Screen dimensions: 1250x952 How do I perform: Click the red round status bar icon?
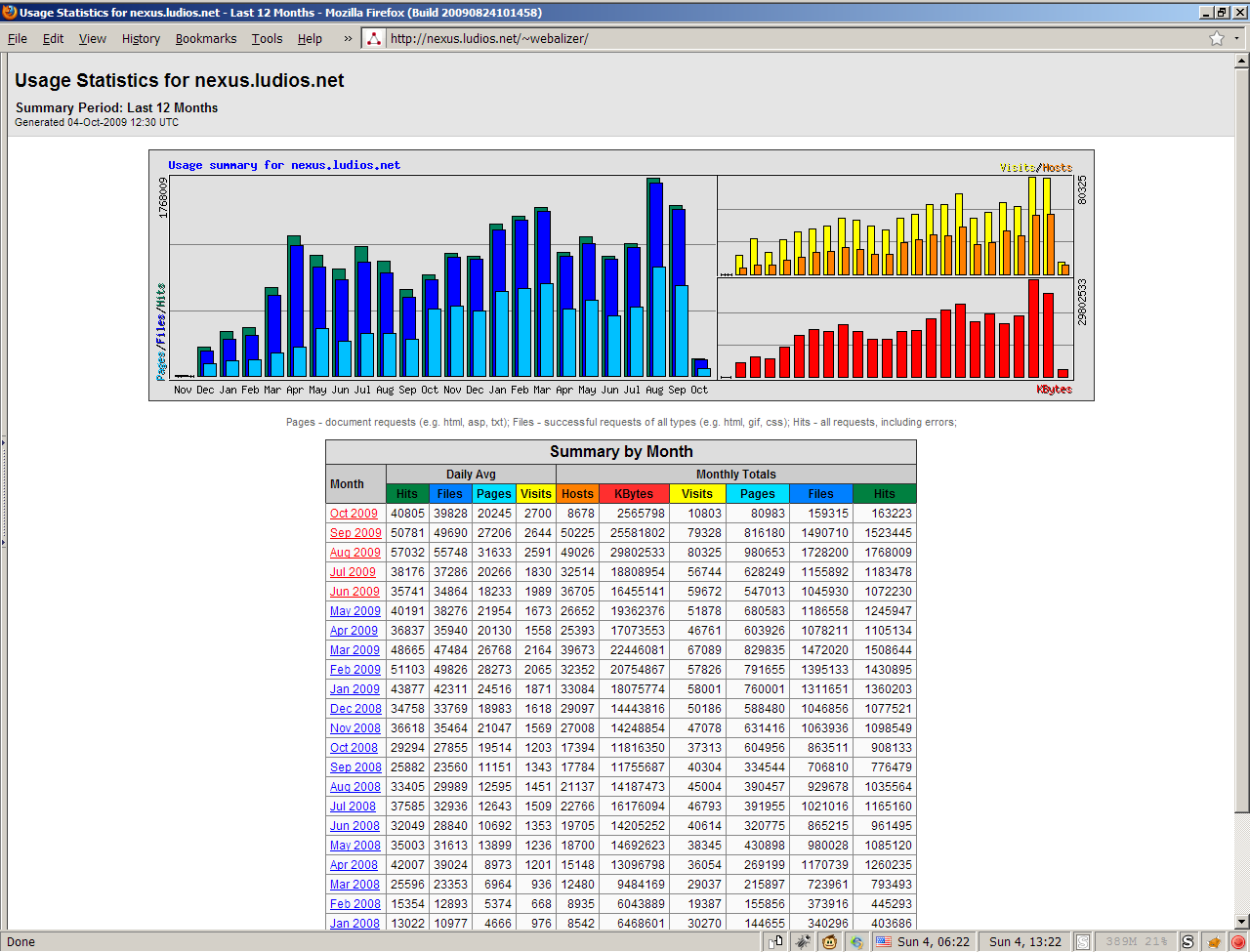point(1237,941)
